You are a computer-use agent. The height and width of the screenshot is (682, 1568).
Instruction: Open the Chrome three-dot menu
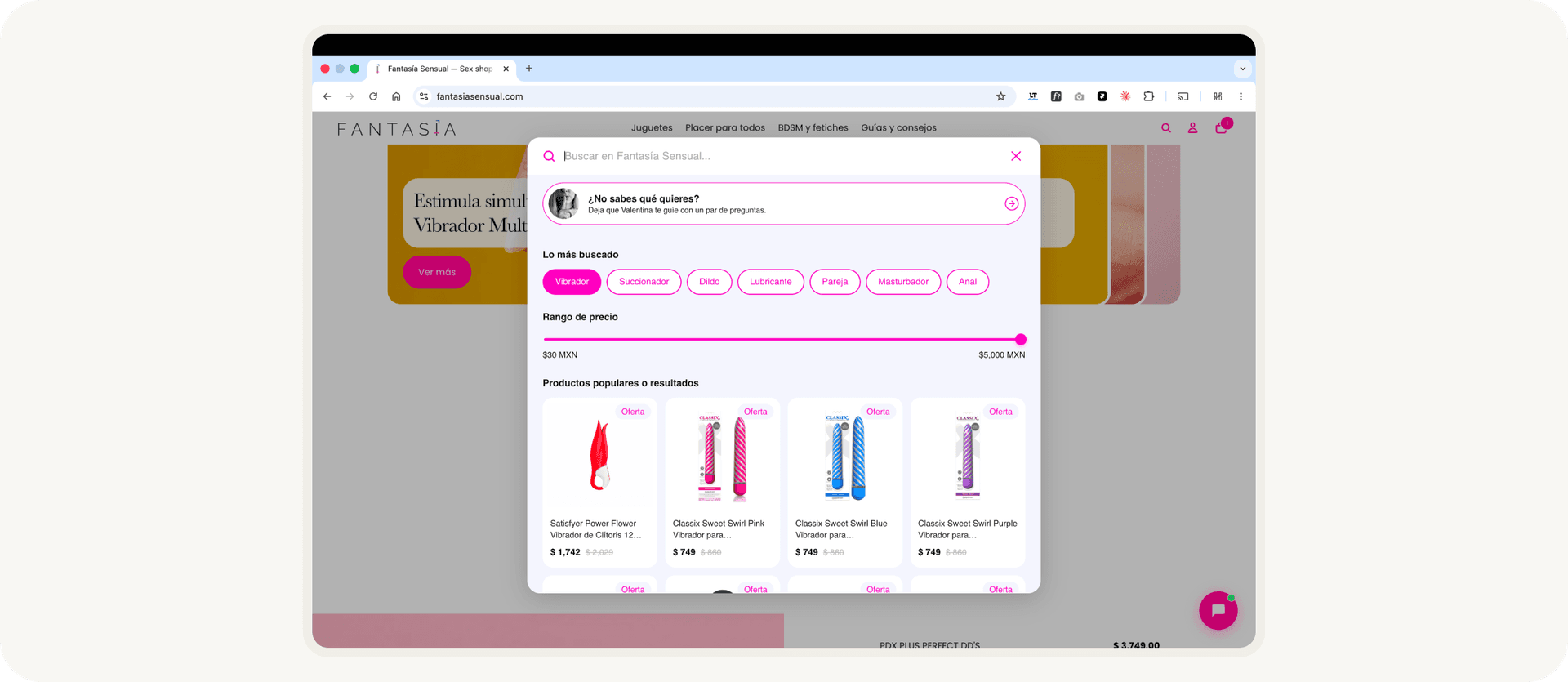pos(1241,96)
